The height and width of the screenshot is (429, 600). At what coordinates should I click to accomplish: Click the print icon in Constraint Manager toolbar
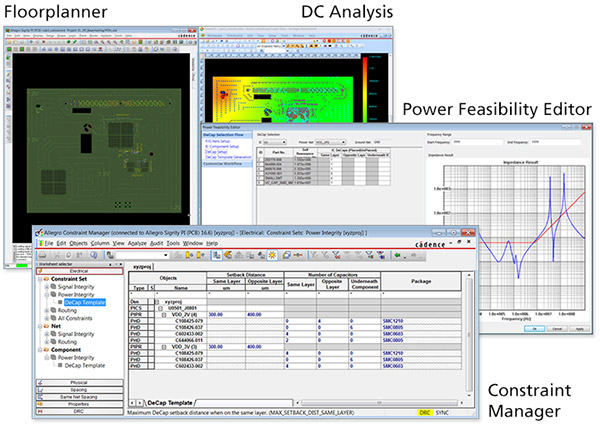43,255
